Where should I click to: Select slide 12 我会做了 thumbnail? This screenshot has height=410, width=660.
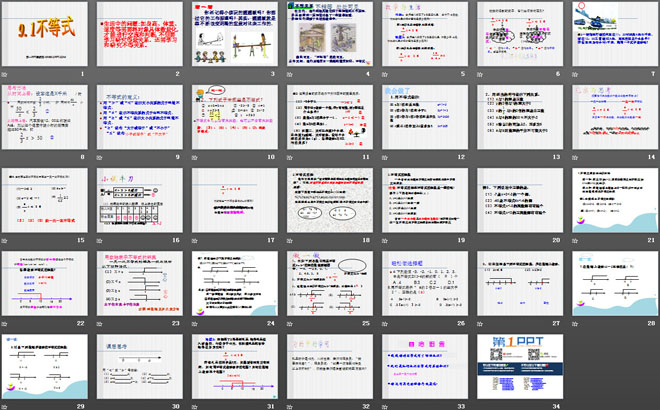pos(425,117)
